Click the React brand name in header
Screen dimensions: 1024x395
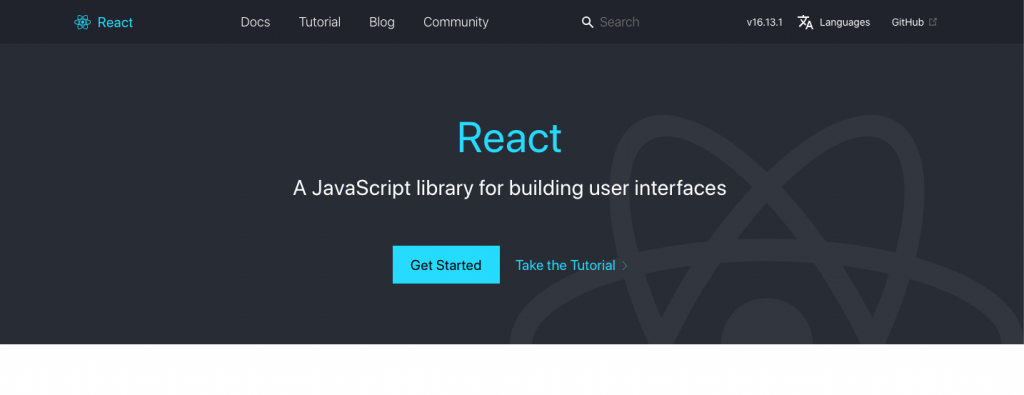[115, 22]
